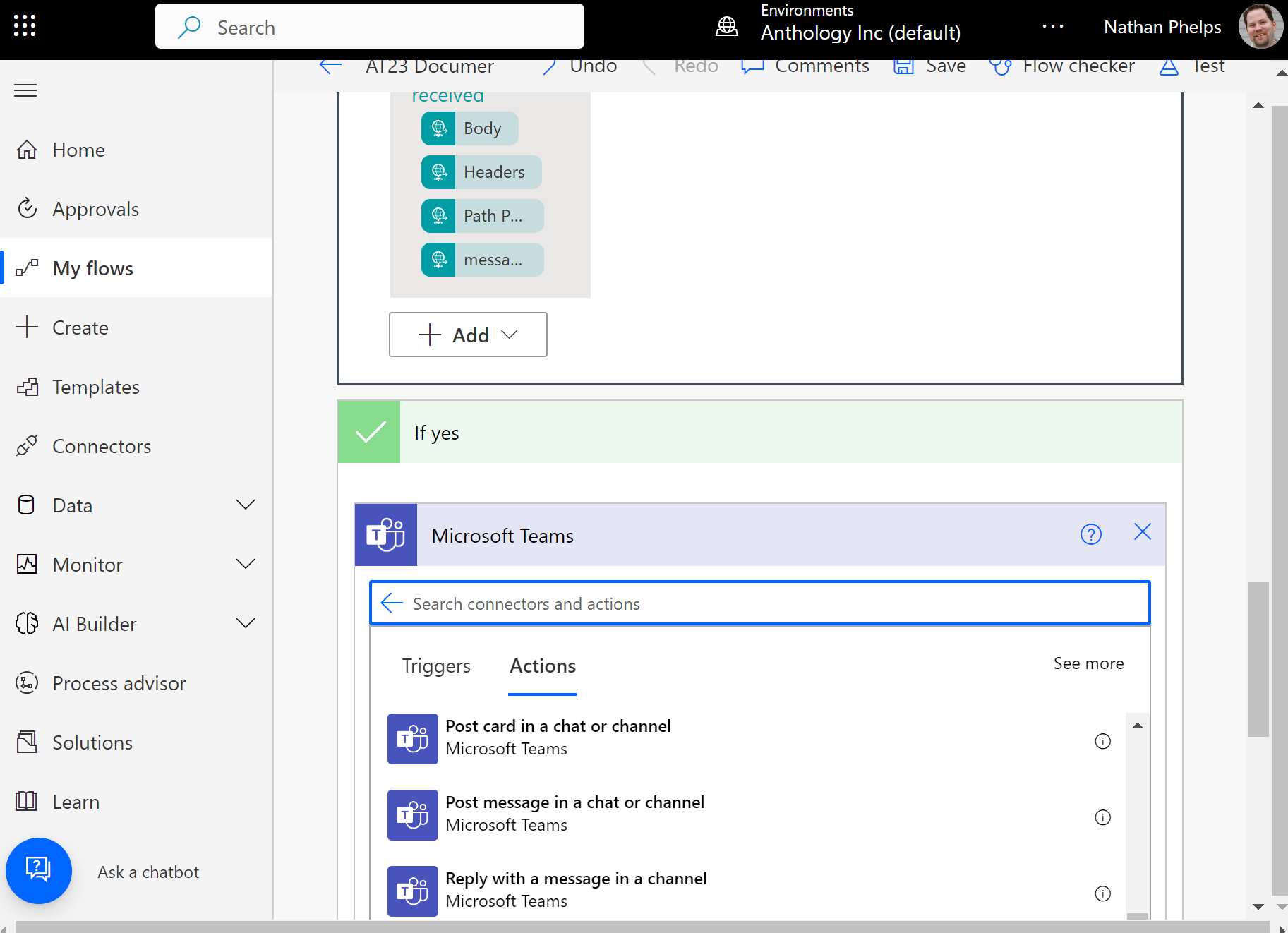This screenshot has width=1288, height=933.
Task: Click the Solutions icon
Action: coord(26,742)
